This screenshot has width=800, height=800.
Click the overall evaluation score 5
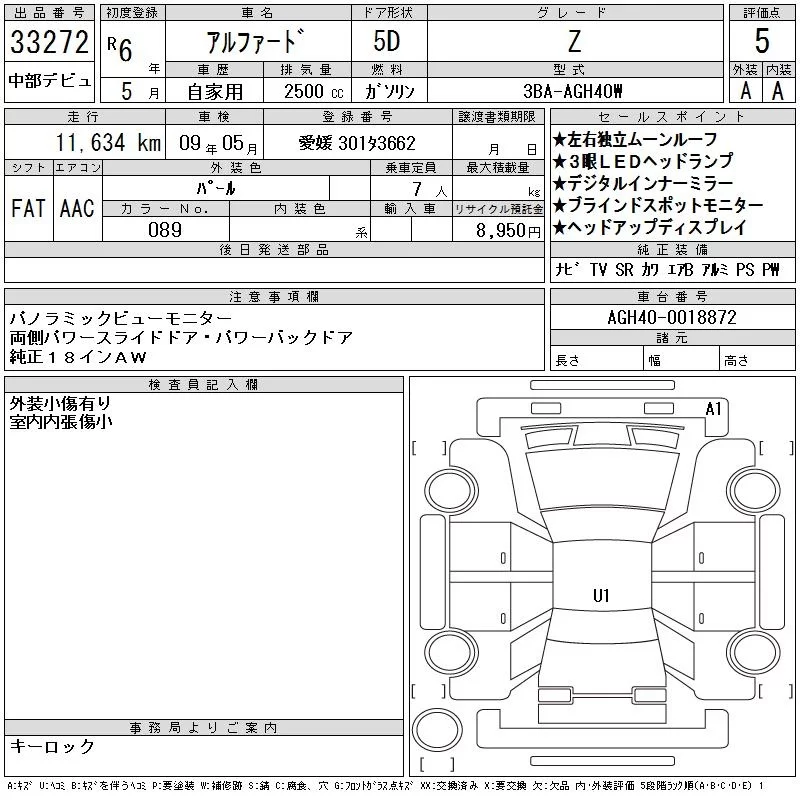click(762, 41)
